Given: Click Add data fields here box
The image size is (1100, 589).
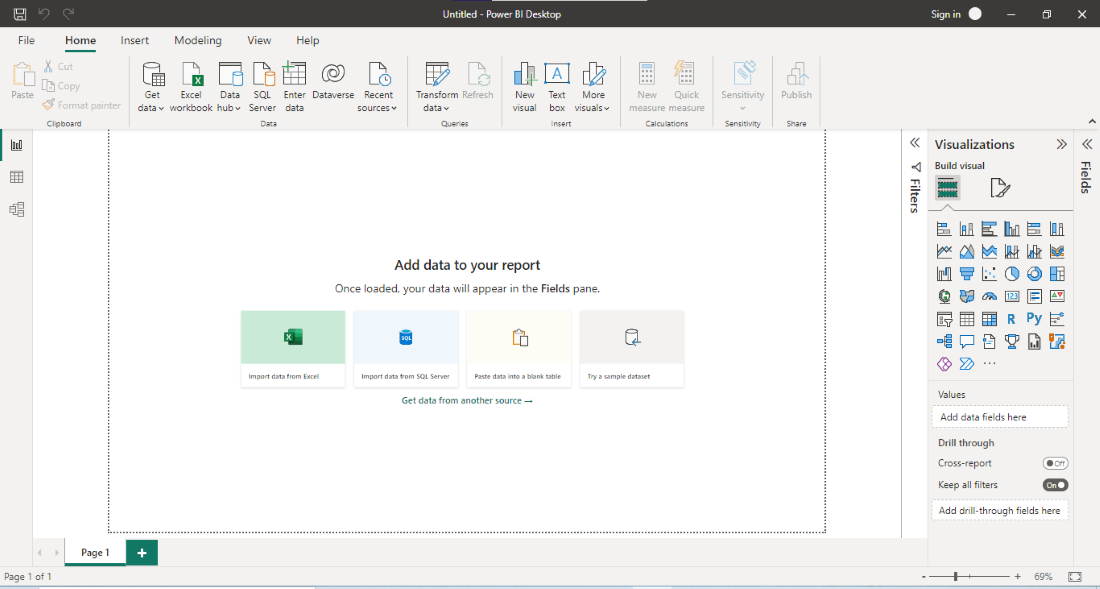Looking at the screenshot, I should [1000, 417].
